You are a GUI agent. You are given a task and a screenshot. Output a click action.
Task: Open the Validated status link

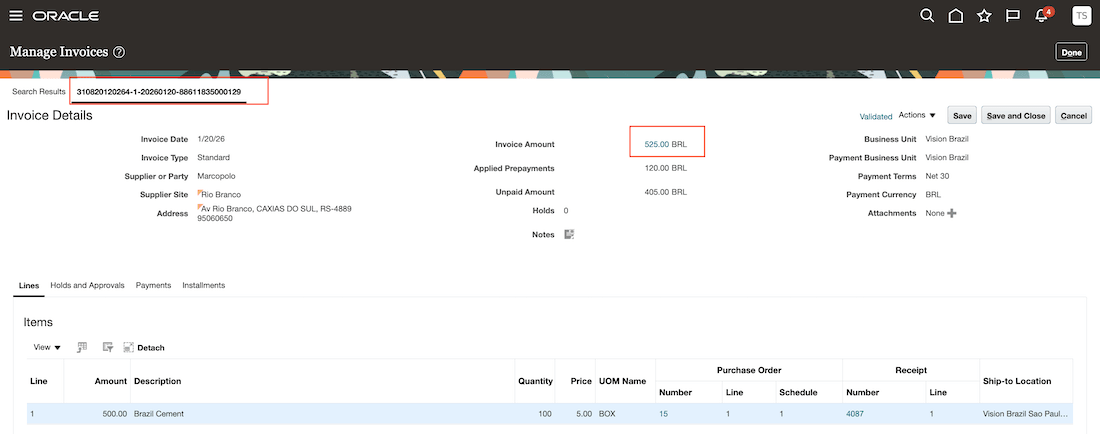pyautogui.click(x=876, y=116)
